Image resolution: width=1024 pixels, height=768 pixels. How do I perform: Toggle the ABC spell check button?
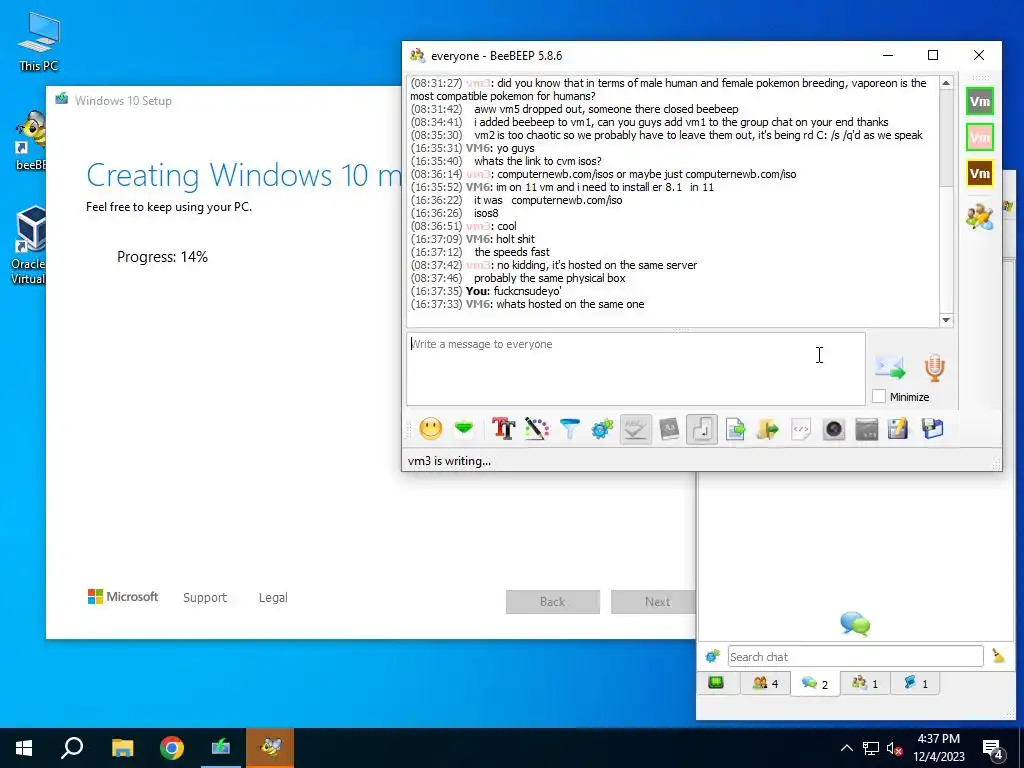pos(635,429)
